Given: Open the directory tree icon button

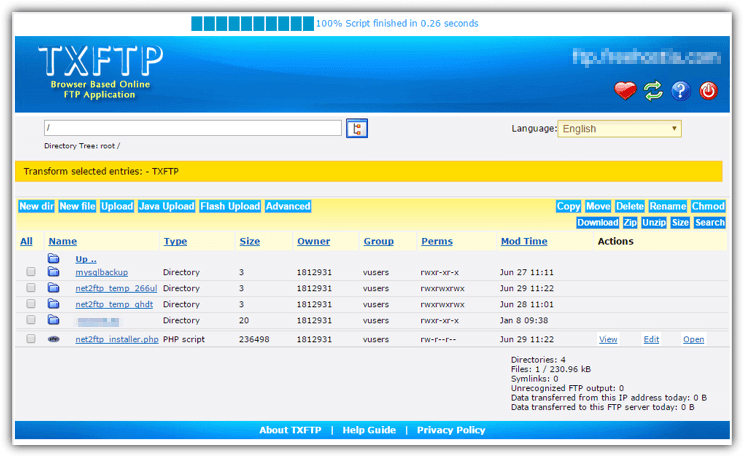Looking at the screenshot, I should (357, 128).
